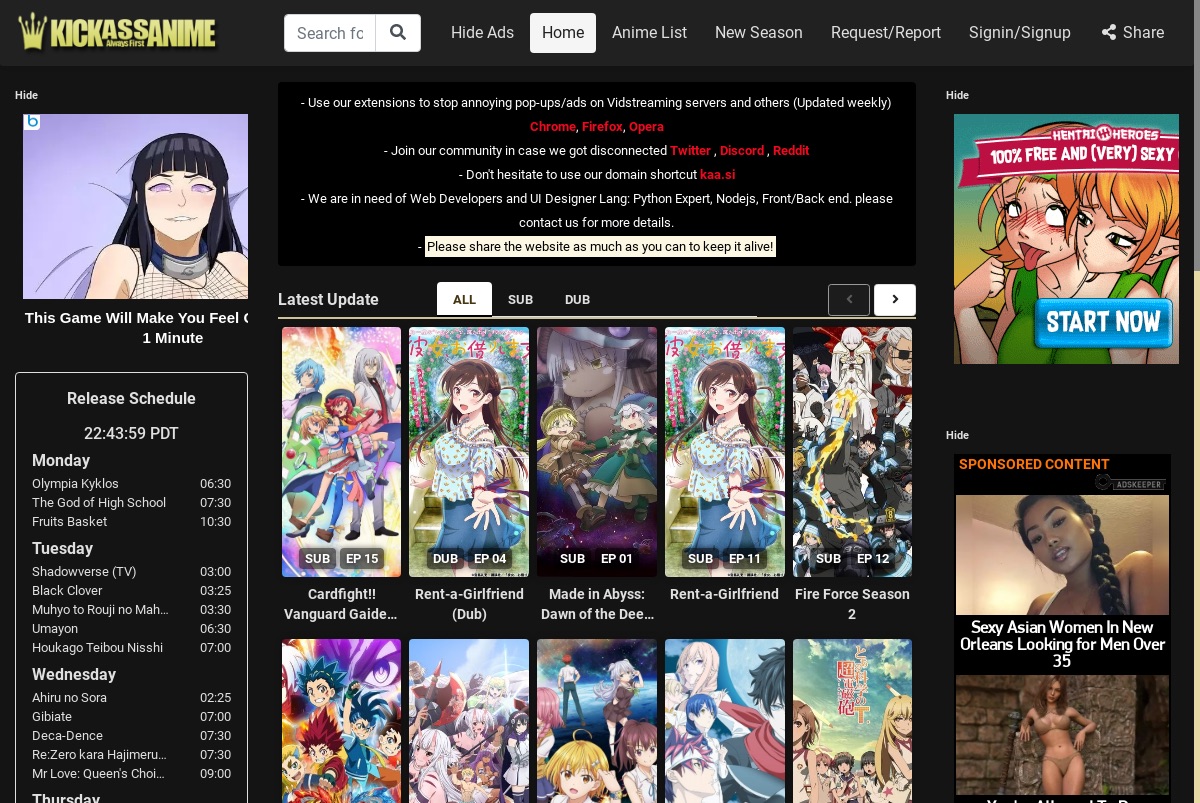Open Cardfight!! Vanguard Gaiden poster
1200x803 pixels.
(x=341, y=452)
